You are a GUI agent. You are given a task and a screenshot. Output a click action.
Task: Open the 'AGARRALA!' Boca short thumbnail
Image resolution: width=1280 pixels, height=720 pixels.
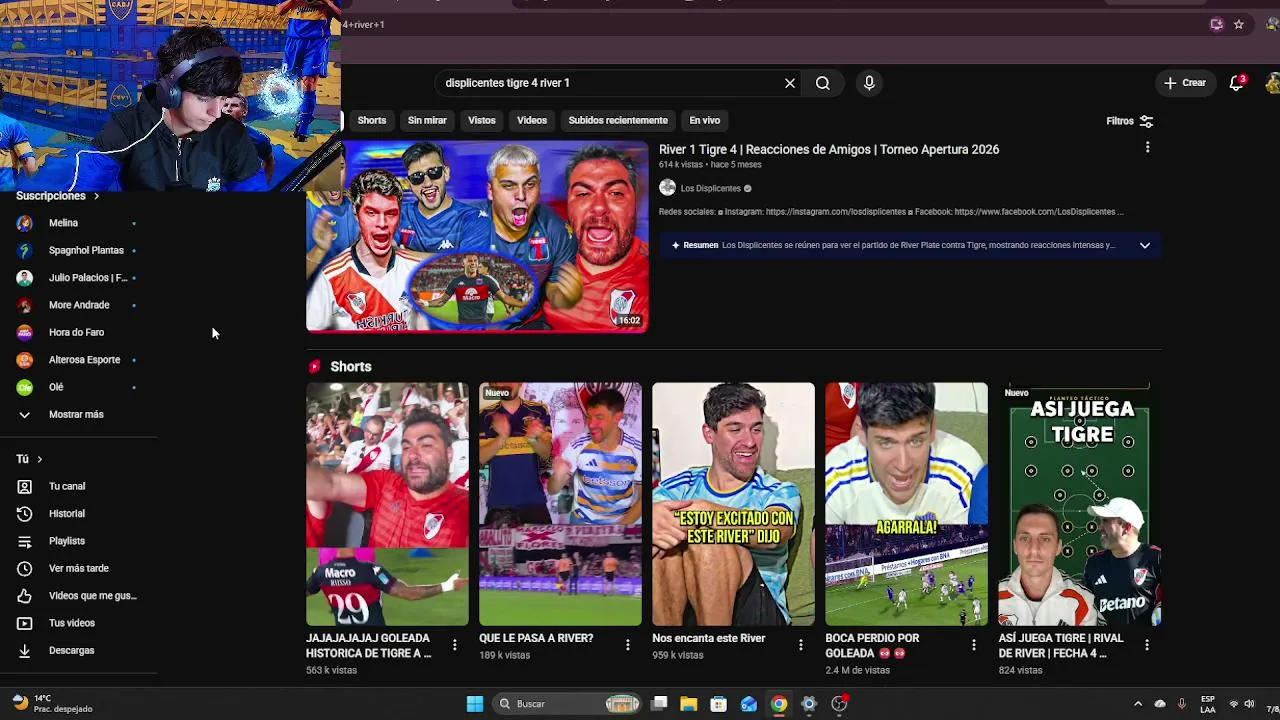[x=906, y=504]
